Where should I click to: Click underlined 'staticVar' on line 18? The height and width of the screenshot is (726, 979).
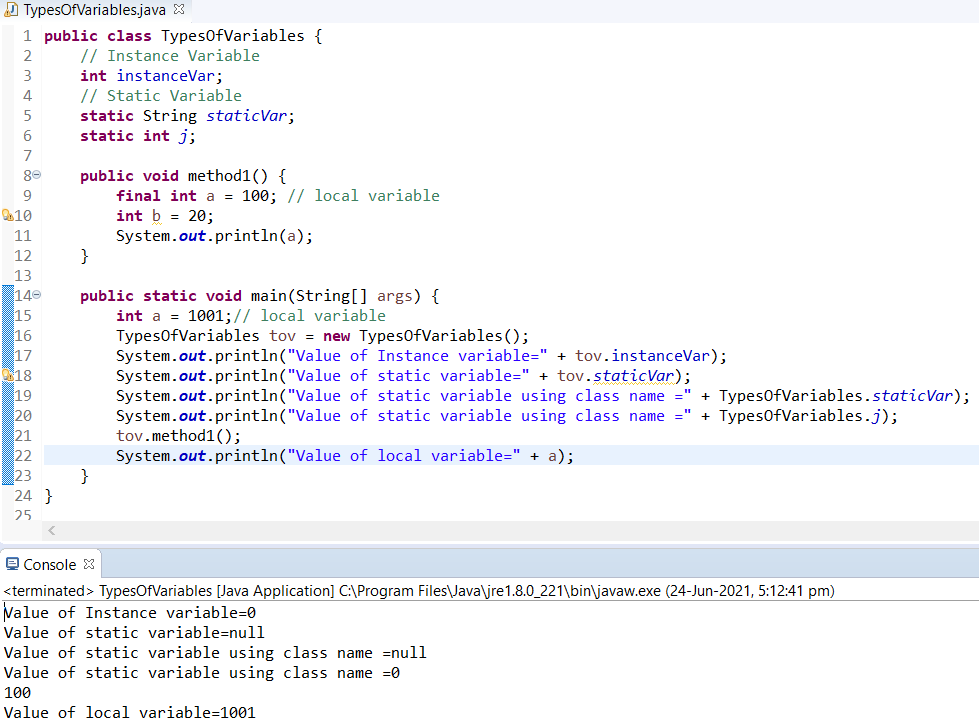tap(634, 376)
